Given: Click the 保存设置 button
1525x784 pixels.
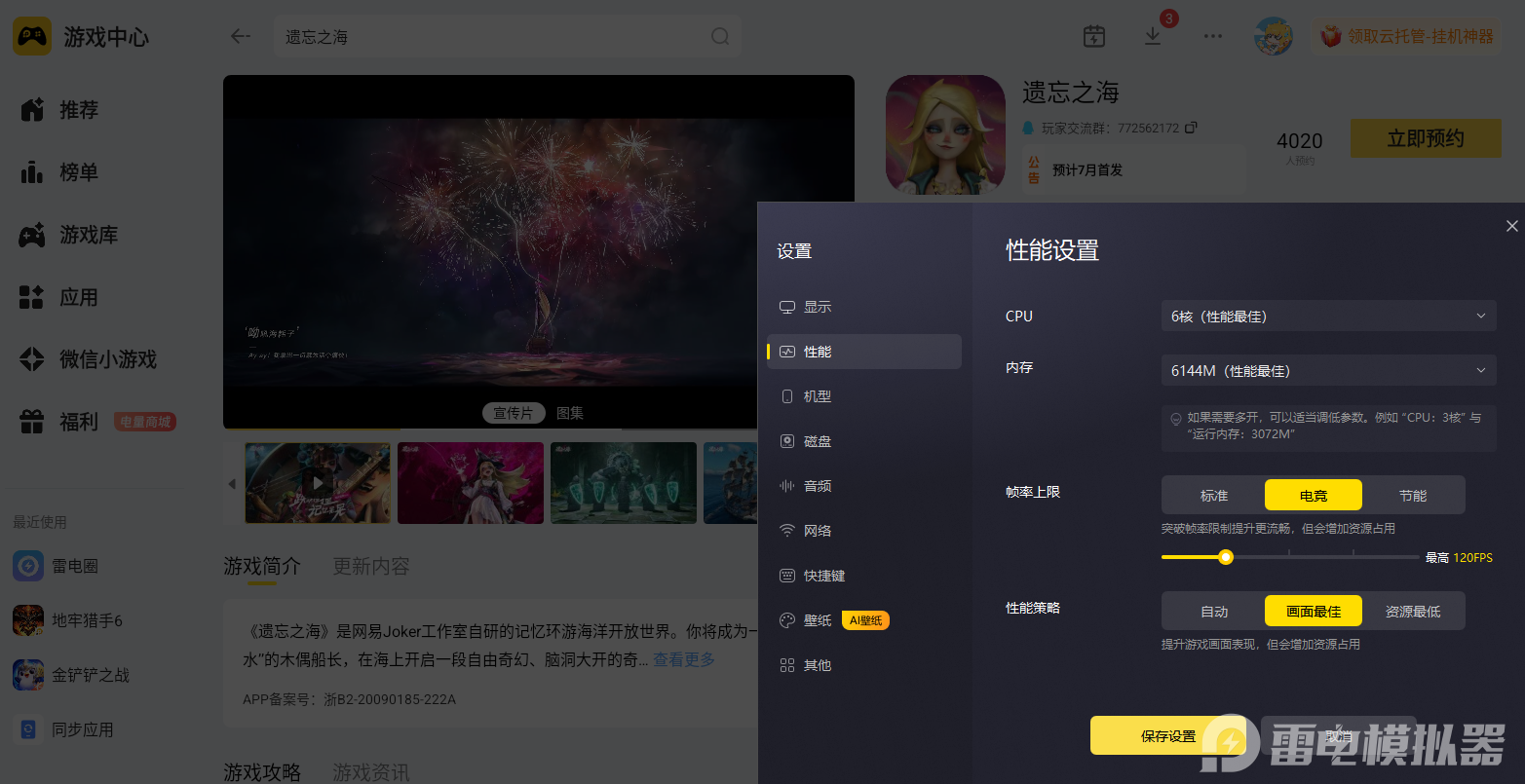Looking at the screenshot, I should pos(1168,735).
